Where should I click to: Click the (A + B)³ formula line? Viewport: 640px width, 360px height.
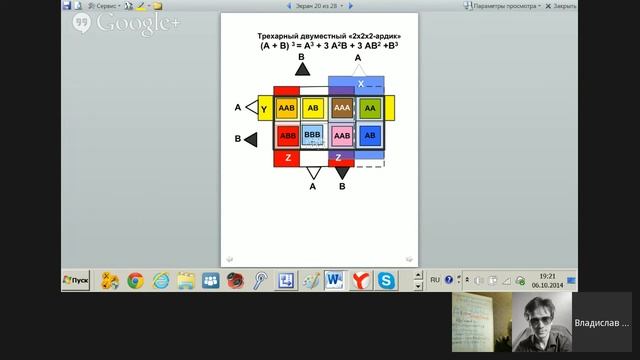click(x=329, y=46)
